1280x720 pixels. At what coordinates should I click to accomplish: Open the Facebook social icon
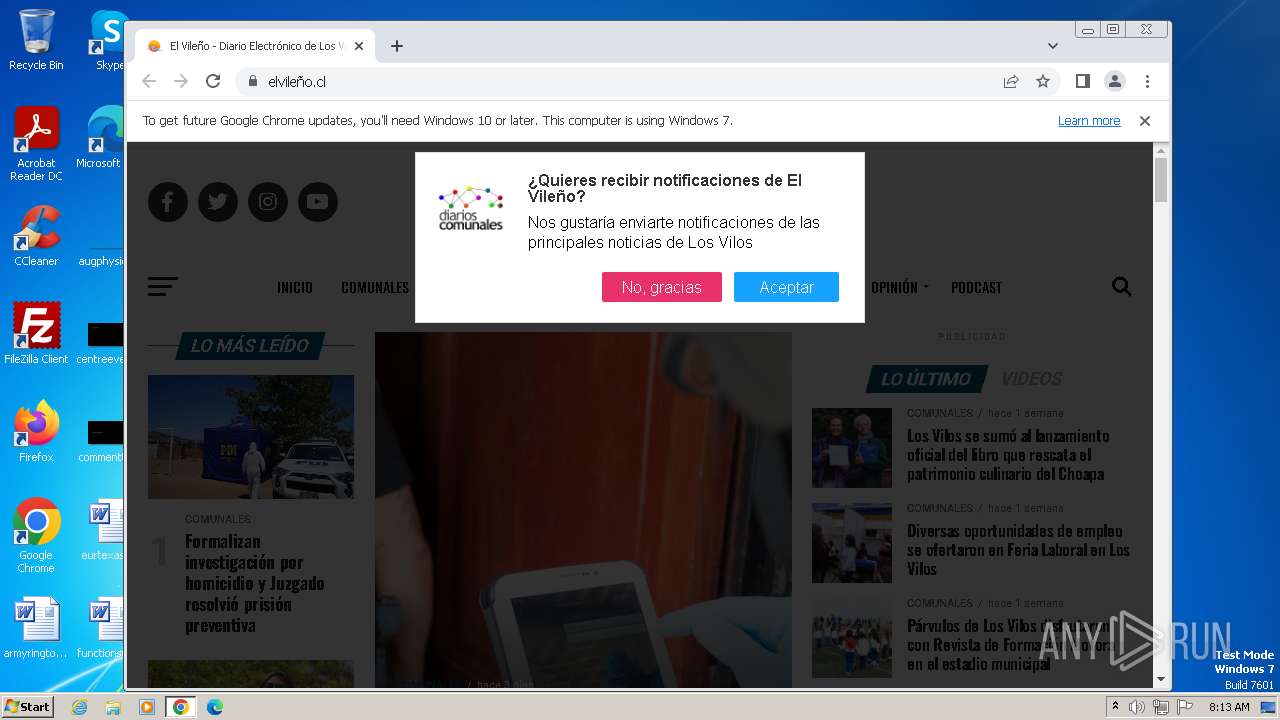click(x=168, y=202)
